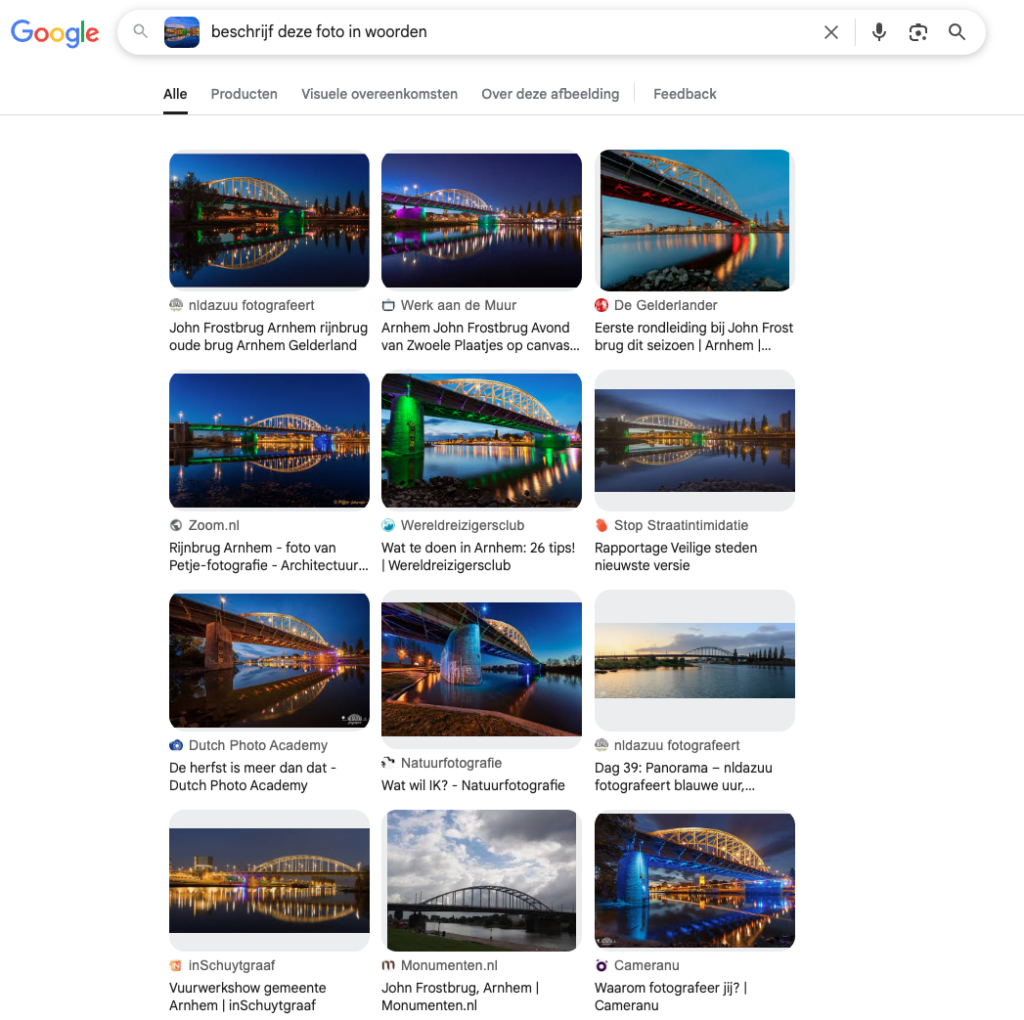Open the Monumenten.nl cloudy bridge photo
The height and width of the screenshot is (1020, 1024).
(481, 880)
